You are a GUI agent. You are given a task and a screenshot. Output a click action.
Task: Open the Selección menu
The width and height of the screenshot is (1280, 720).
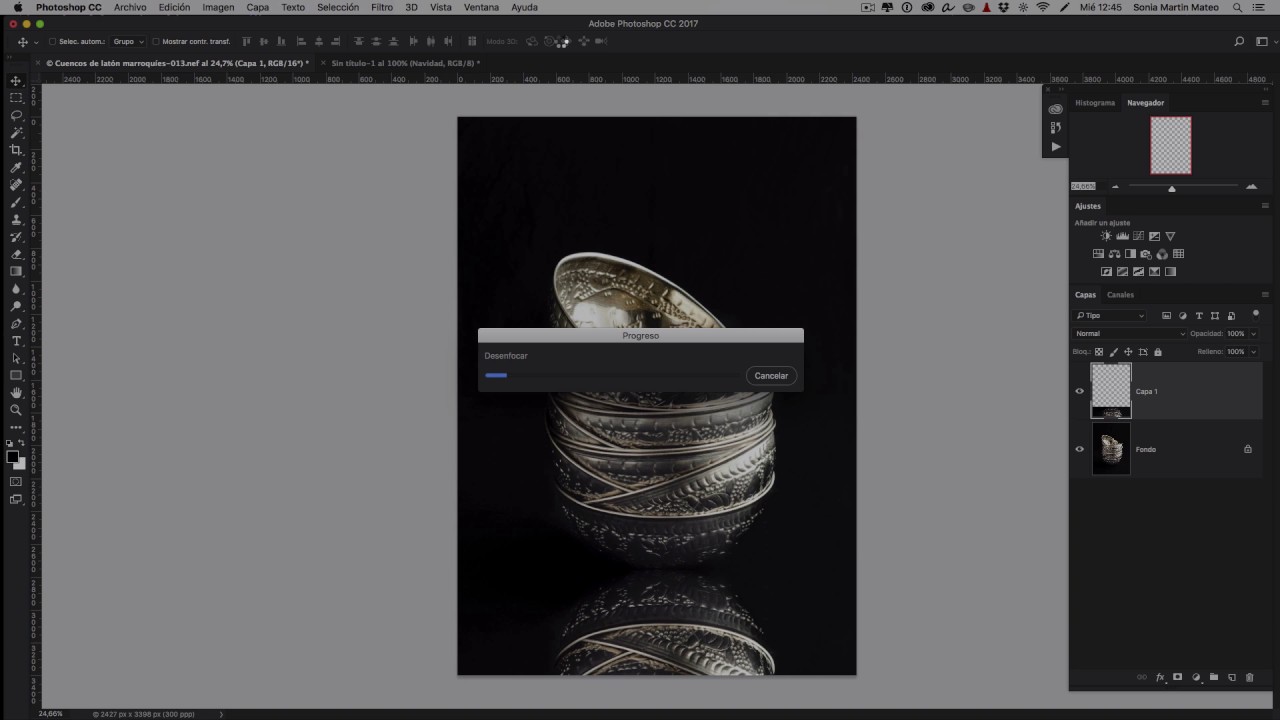[338, 7]
